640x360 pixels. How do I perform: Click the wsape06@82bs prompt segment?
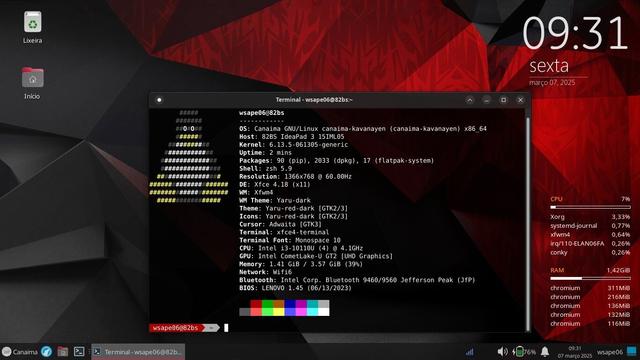coord(175,327)
